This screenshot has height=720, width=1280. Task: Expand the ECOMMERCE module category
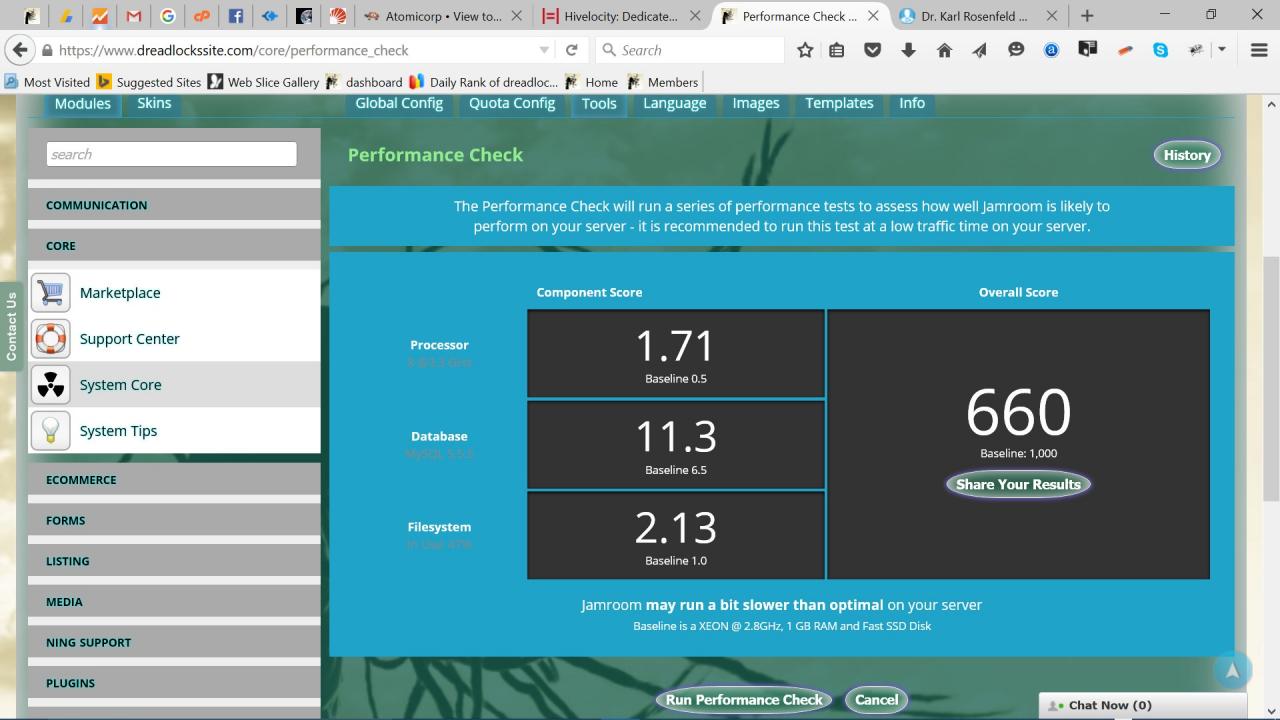point(81,480)
